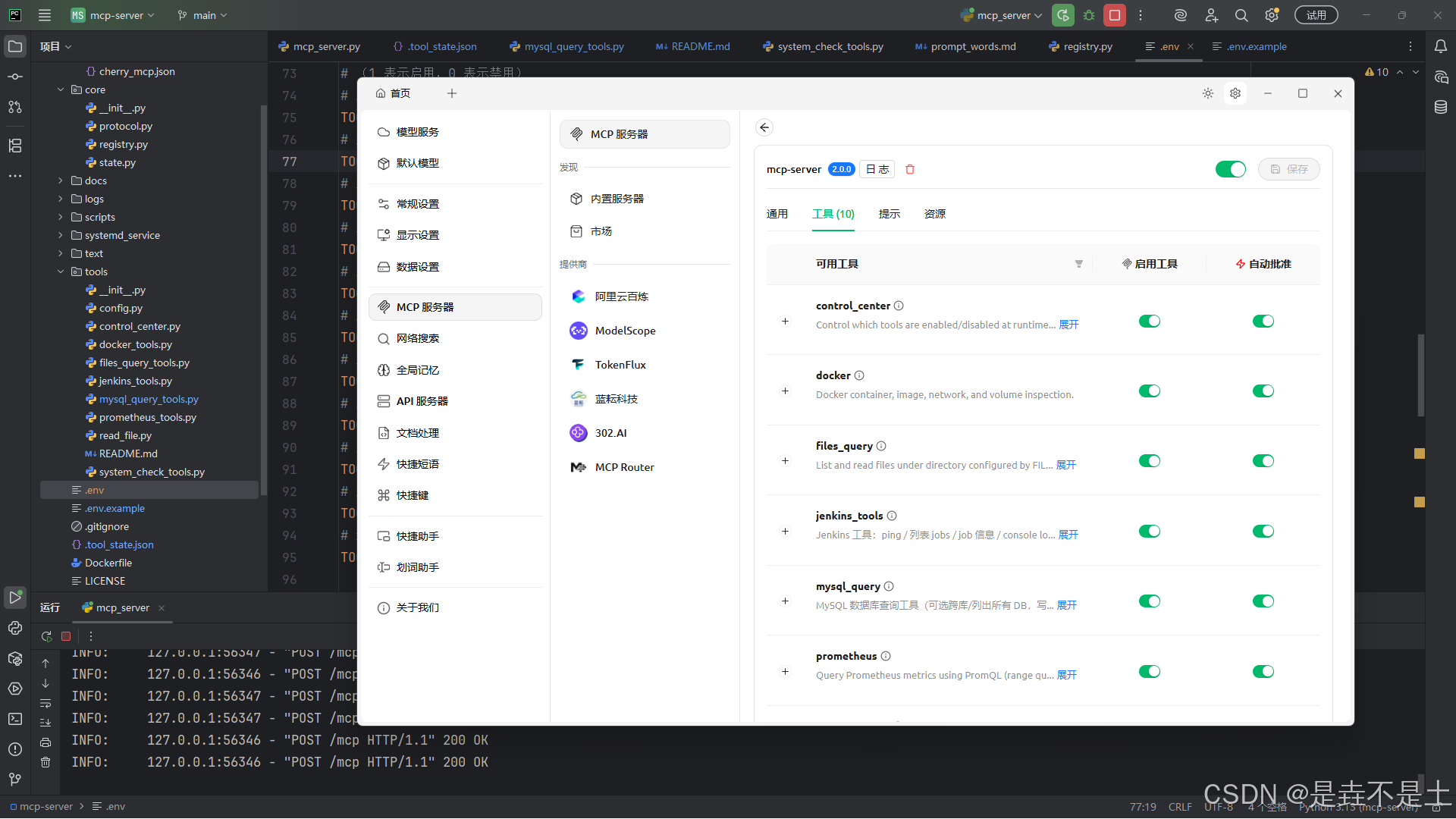
Task: Open PyCharm notifications bell icon
Action: click(x=1440, y=46)
